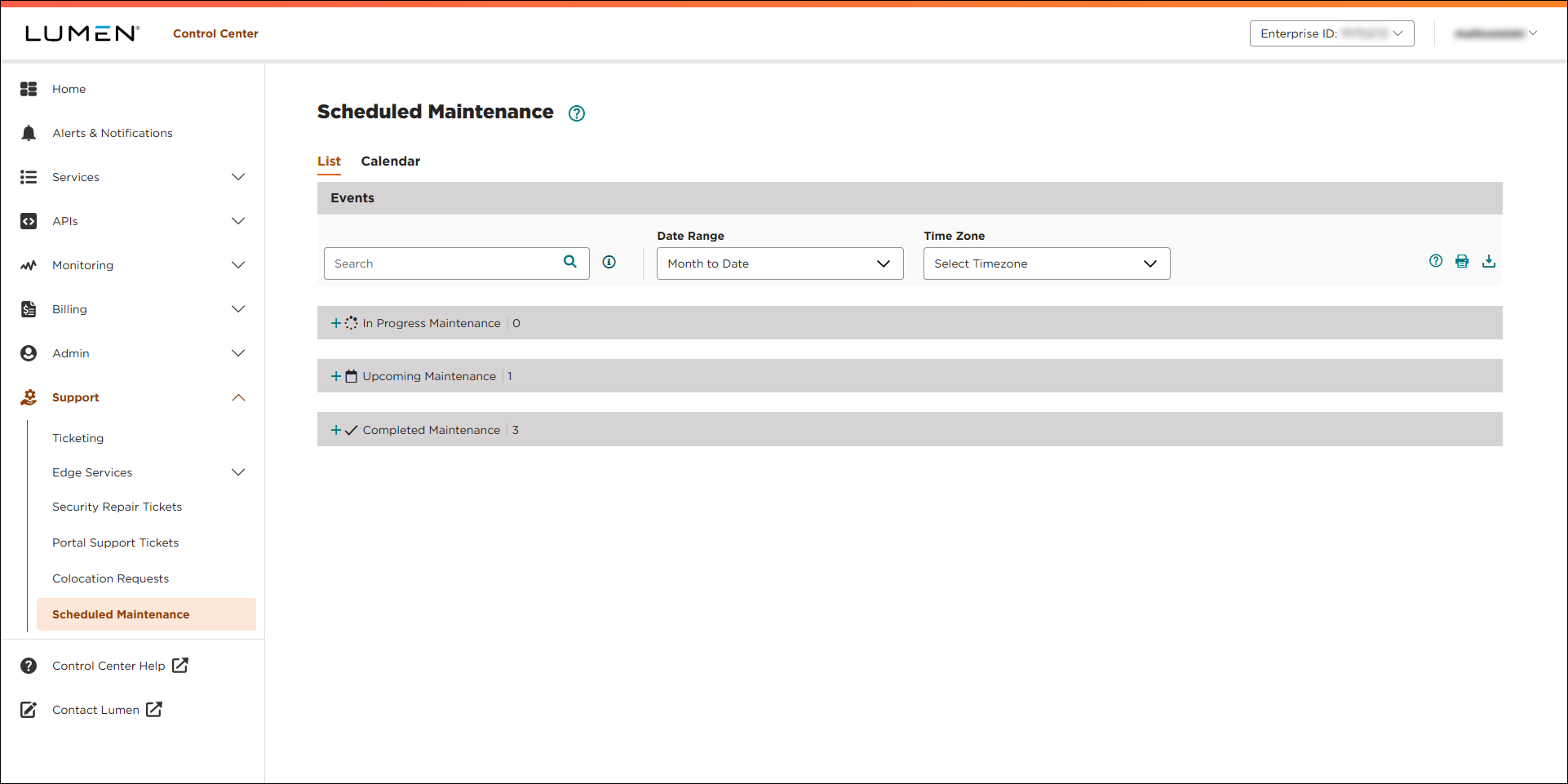
Task: Collapse the Support section chevron
Action: (x=238, y=397)
